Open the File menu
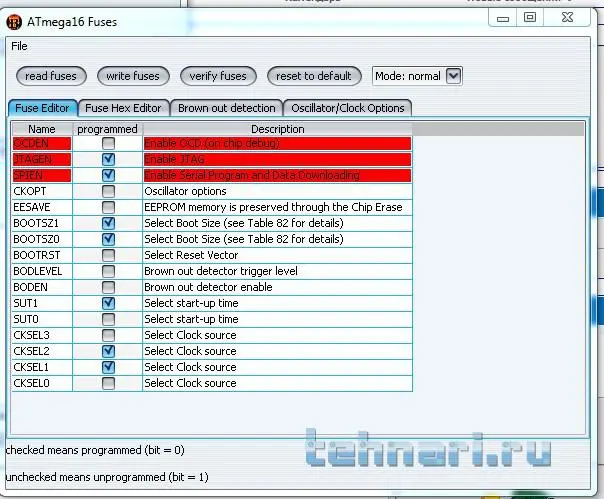Screen dimensions: 604x499 19,46
